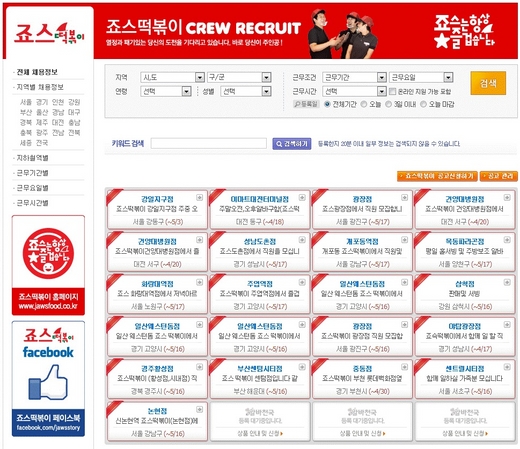Open the 근무요일 dropdown

(x=421, y=77)
